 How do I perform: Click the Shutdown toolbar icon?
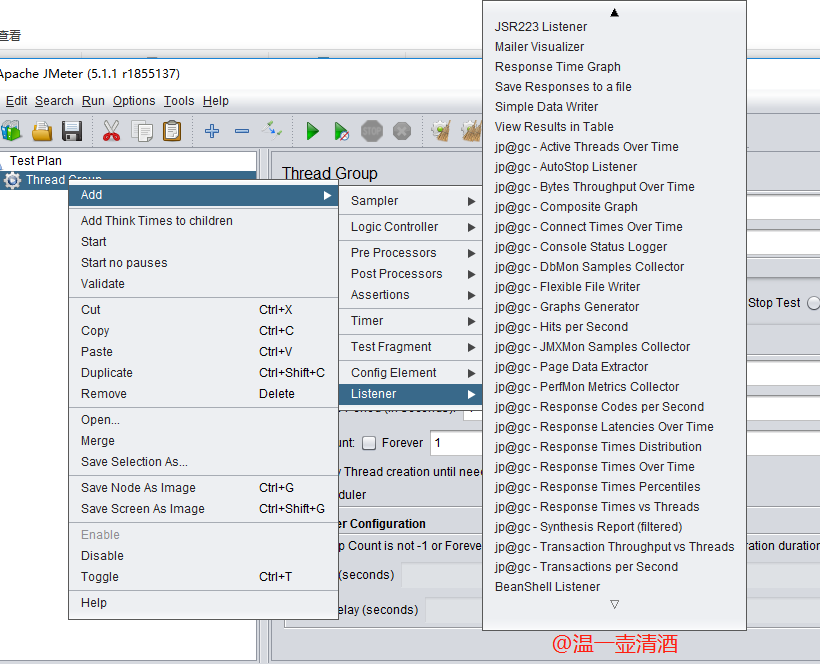tap(402, 131)
